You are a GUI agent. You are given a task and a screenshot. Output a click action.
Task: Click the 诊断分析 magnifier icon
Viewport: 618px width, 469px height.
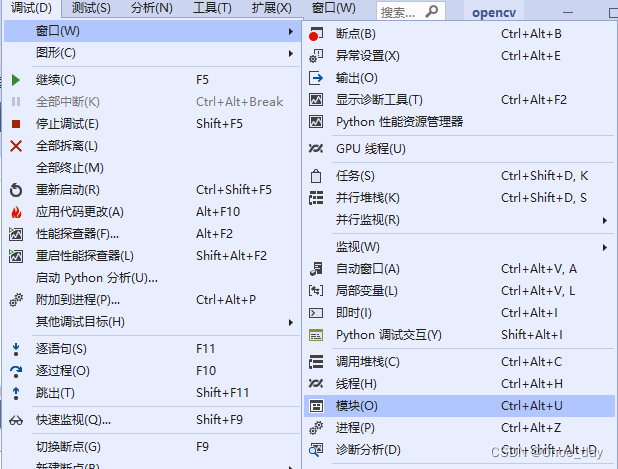click(x=316, y=450)
